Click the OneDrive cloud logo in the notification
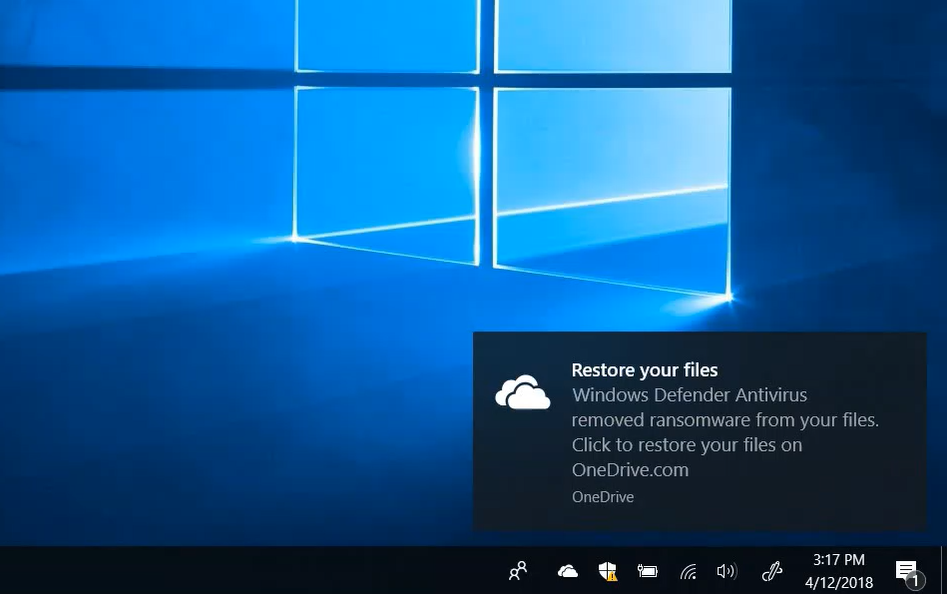The height and width of the screenshot is (594, 947). 522,392
